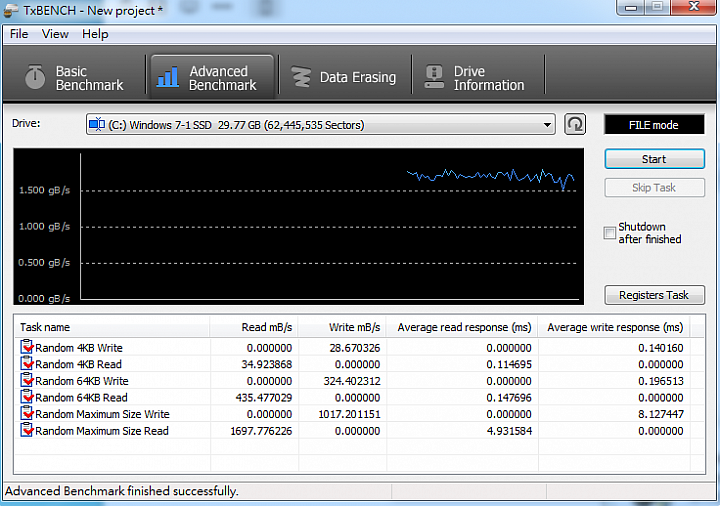
Task: Click the Advanced Benchmark bar chart icon
Action: pos(167,76)
